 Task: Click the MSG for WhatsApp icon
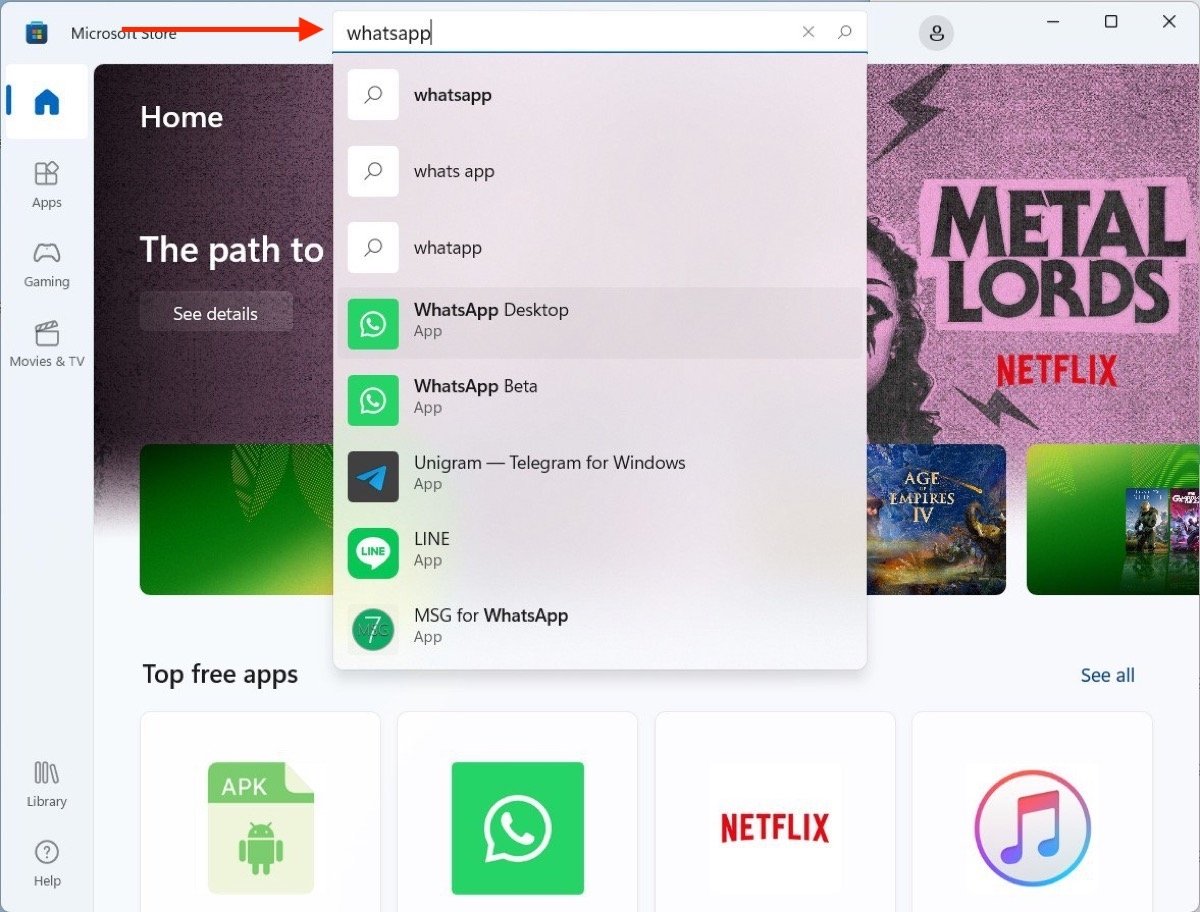pyautogui.click(x=373, y=629)
